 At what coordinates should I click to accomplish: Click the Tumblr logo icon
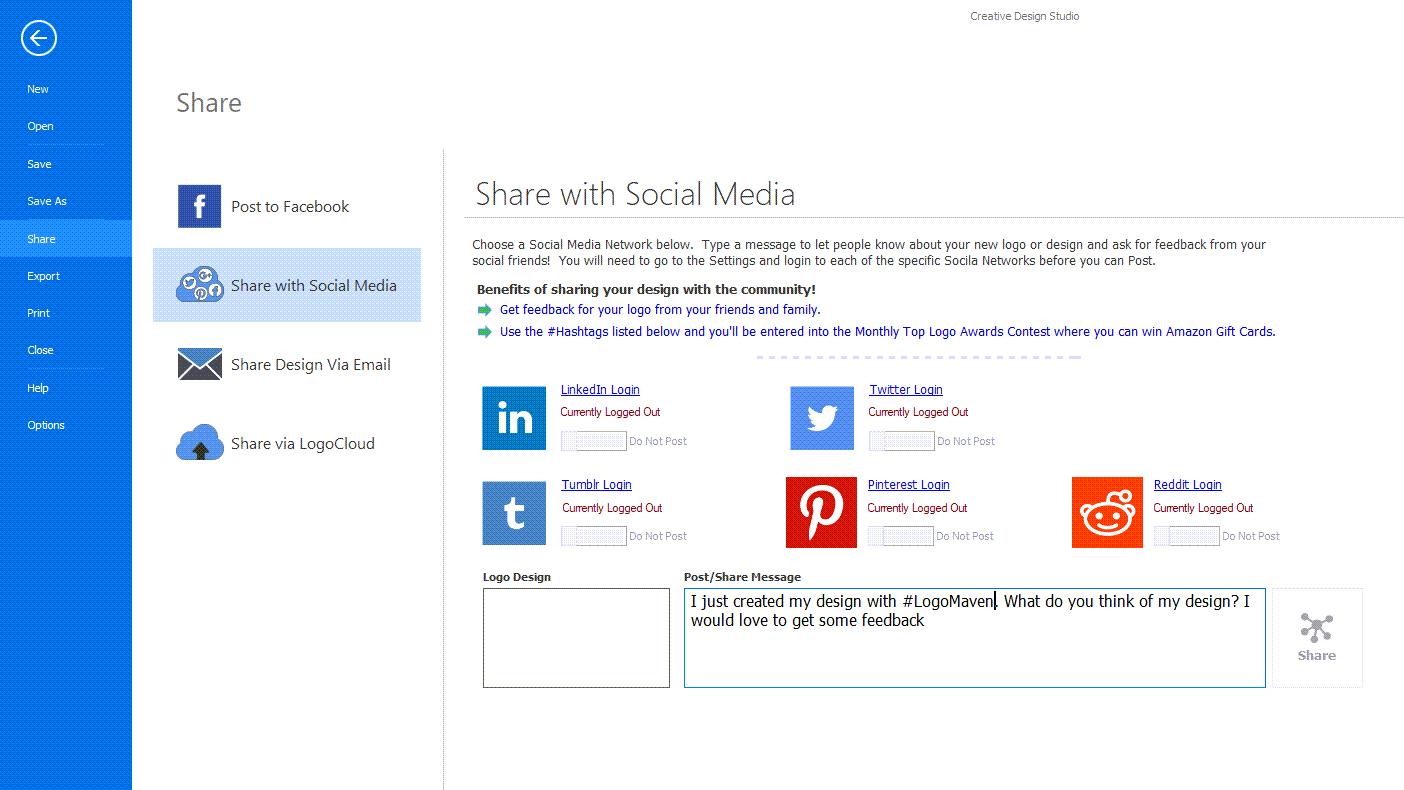(514, 513)
